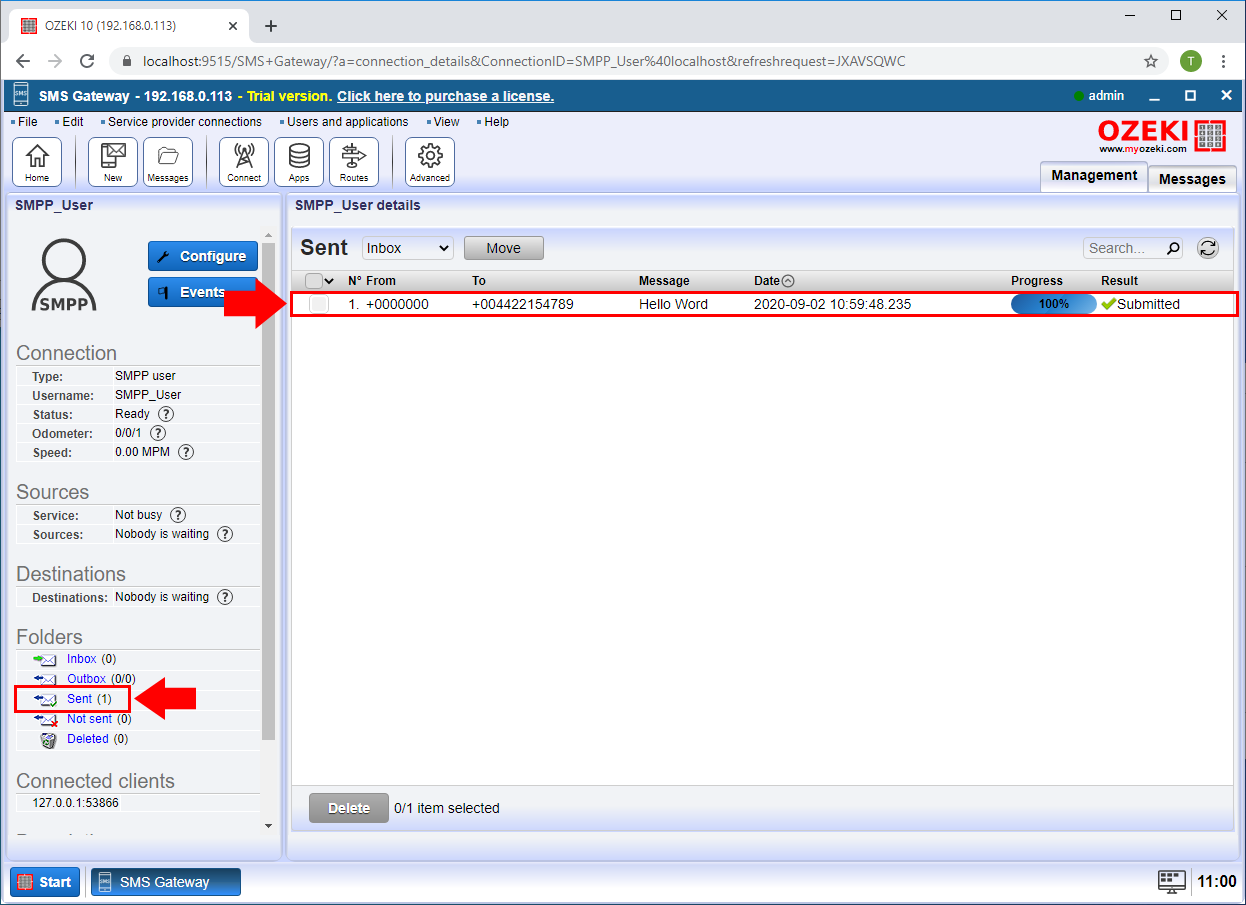Click the Configure button
1246x905 pixels.
(203, 256)
